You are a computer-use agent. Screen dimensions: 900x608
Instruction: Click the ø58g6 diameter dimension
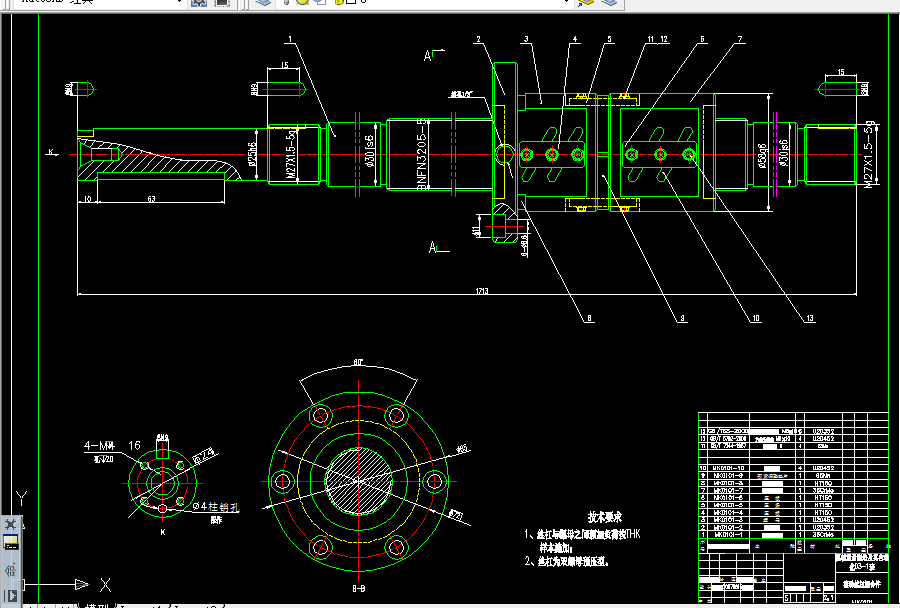coord(762,156)
